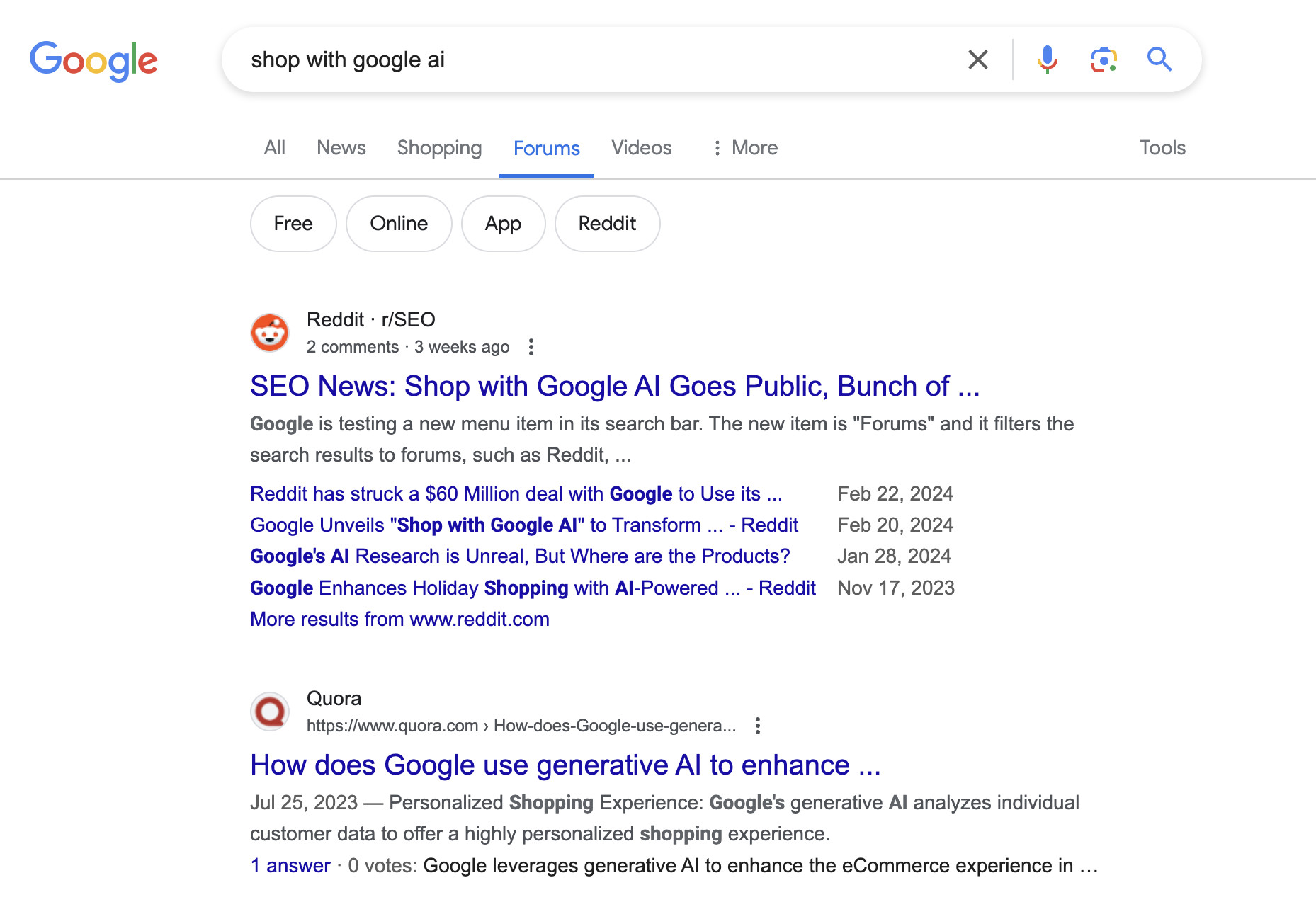Switch to the Shopping tab

(439, 147)
